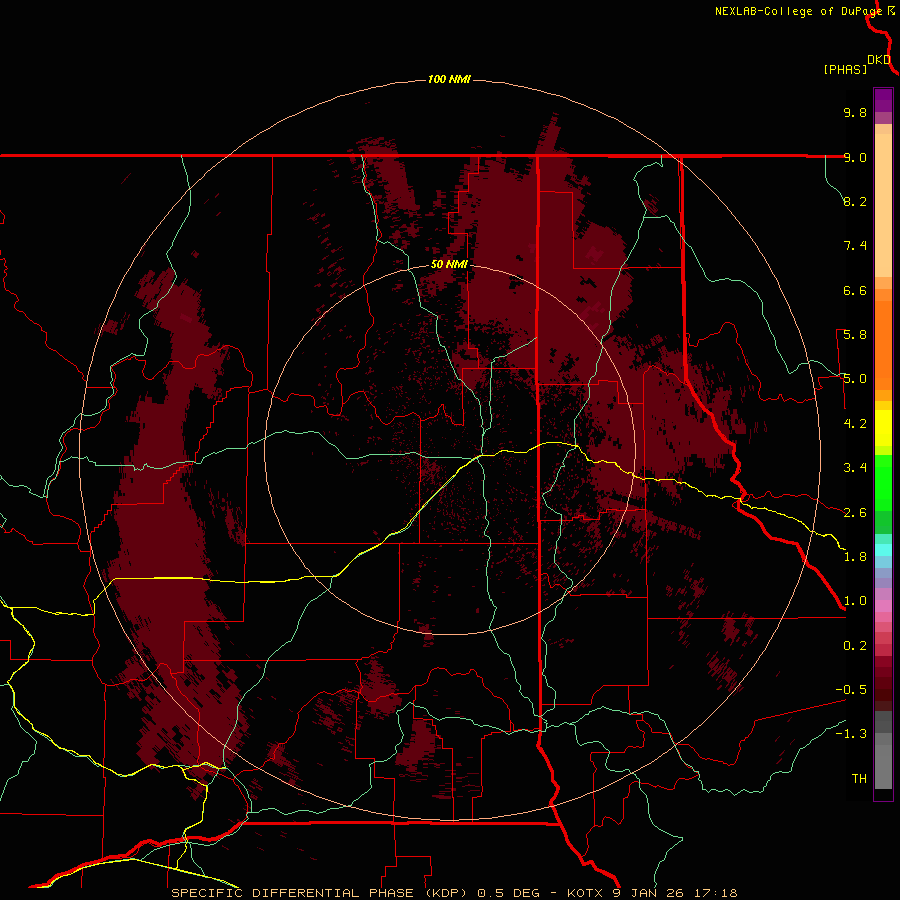Select the 50 NMI range ring label

point(449,265)
